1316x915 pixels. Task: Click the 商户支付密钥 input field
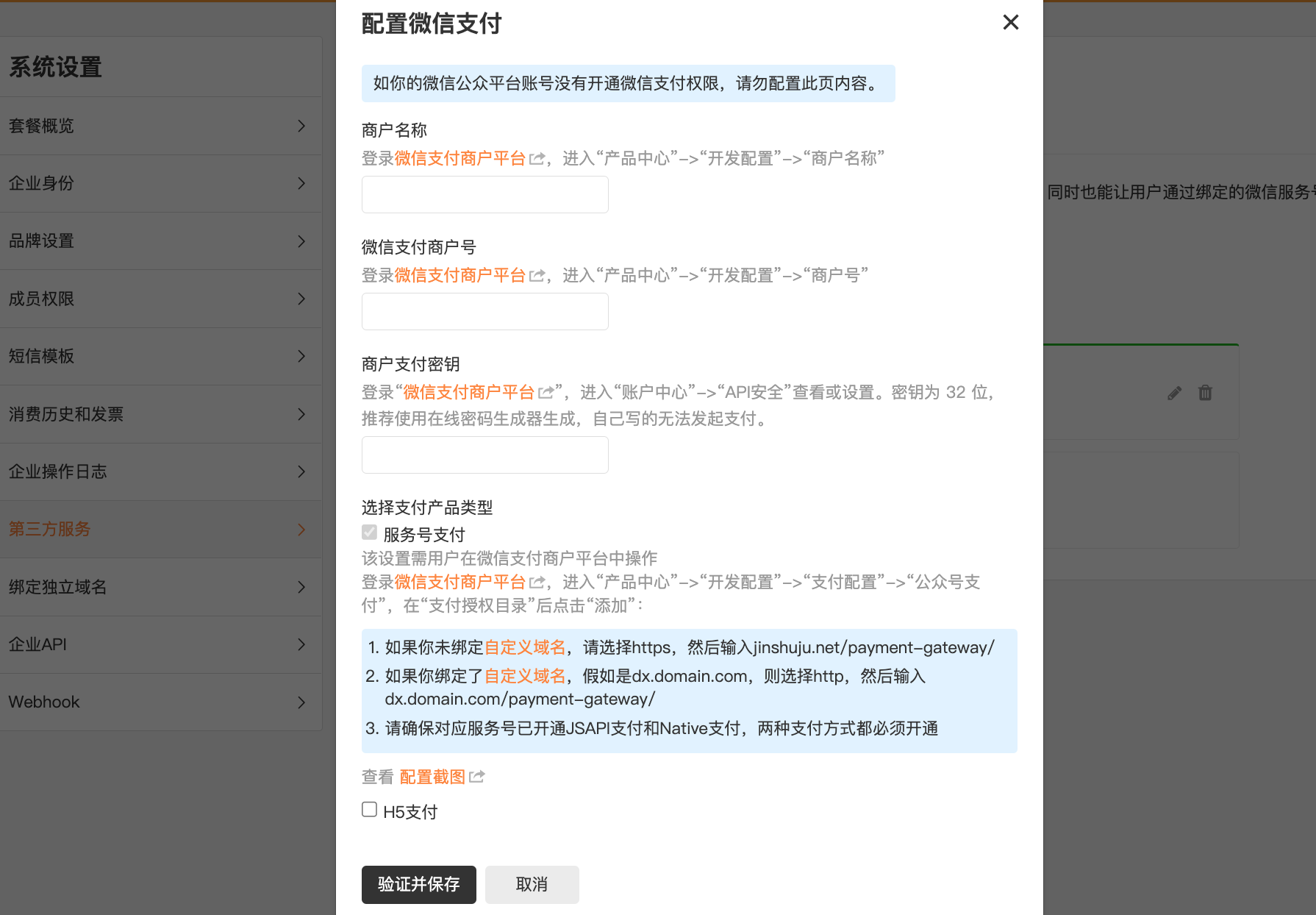pyautogui.click(x=485, y=455)
